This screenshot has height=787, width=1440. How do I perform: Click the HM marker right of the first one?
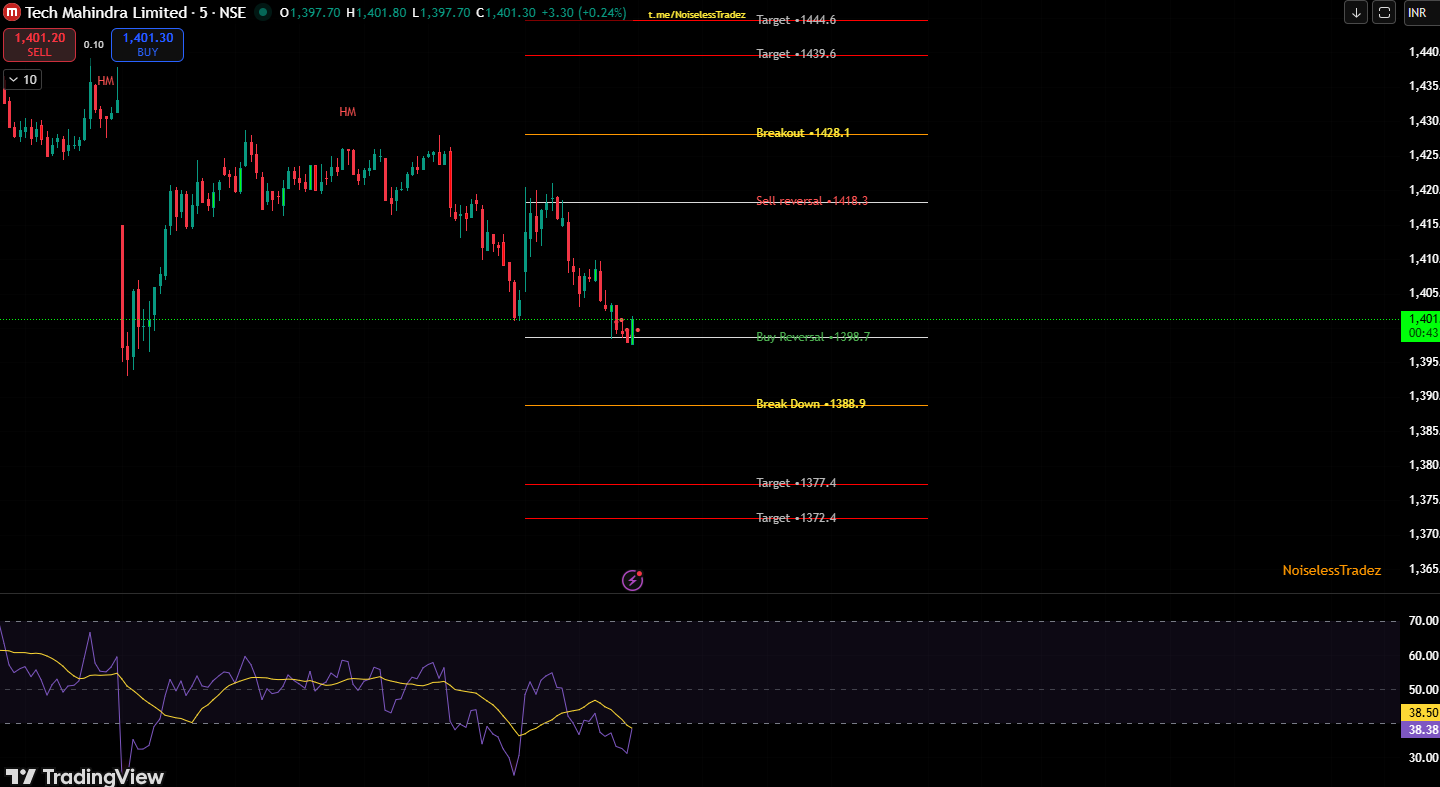[347, 112]
